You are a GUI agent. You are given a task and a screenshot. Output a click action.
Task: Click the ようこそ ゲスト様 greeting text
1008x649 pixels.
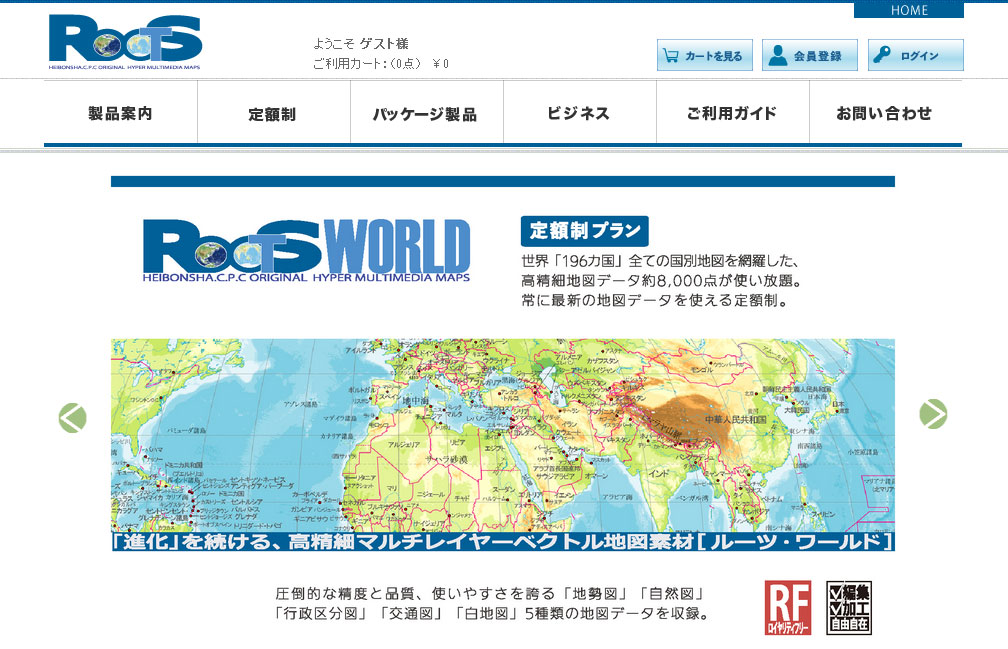[361, 44]
